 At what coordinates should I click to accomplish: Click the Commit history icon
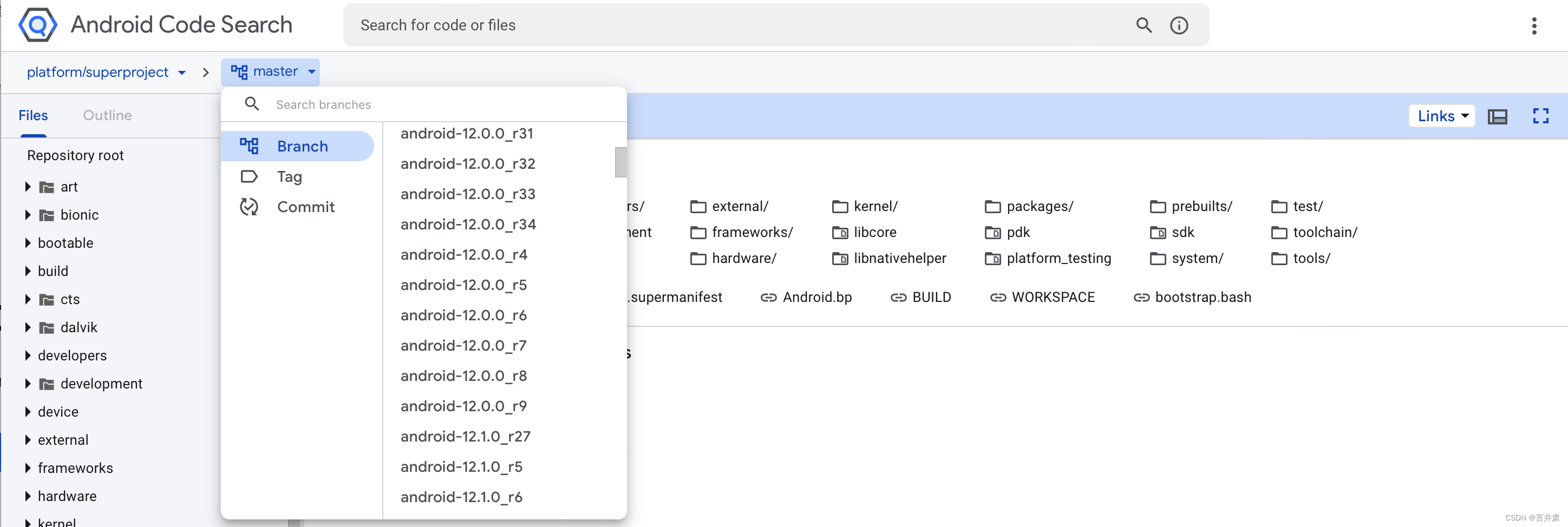point(249,207)
